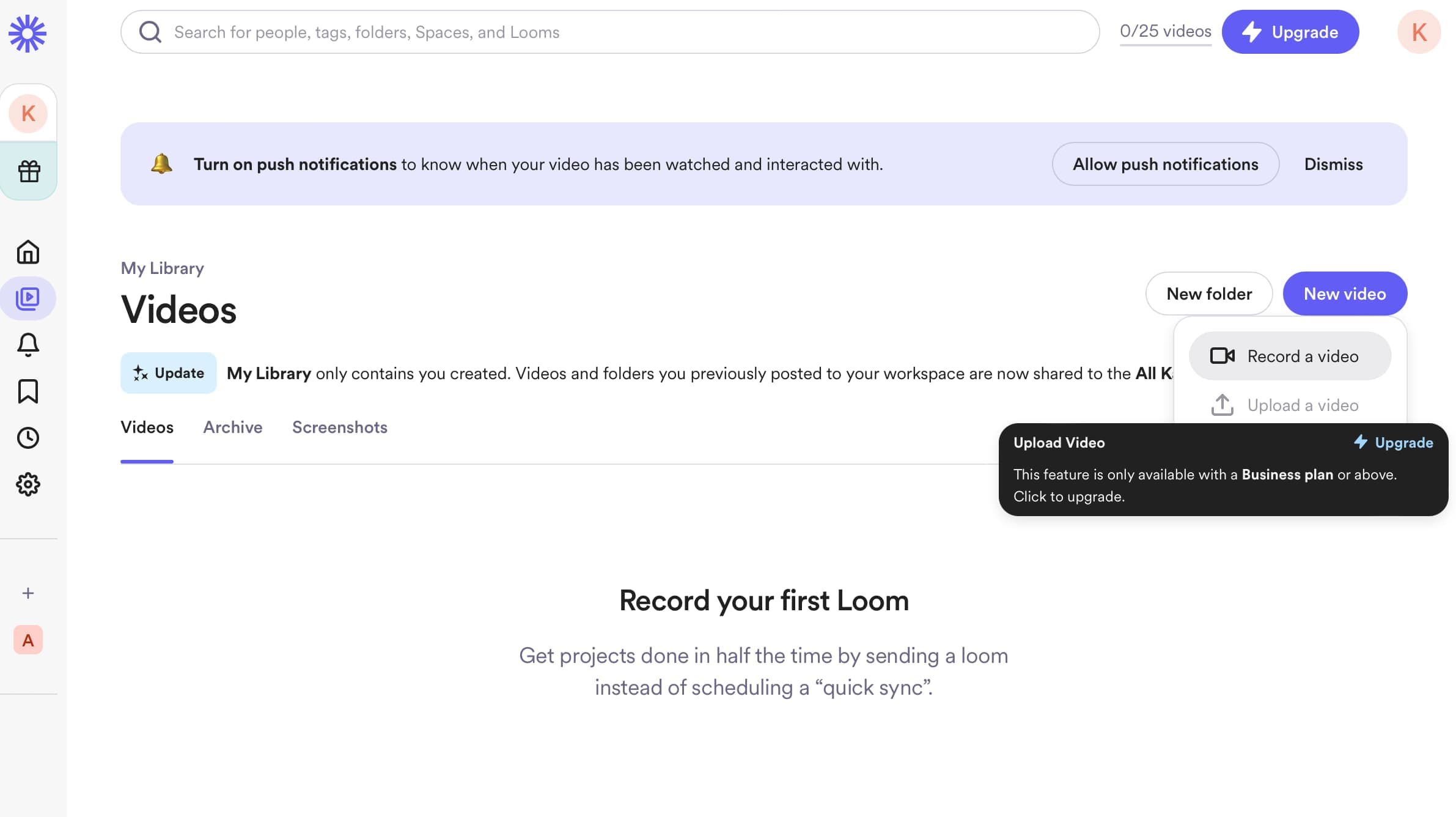Screen dimensions: 1456x817
Task: Open the New video dropdown
Action: pyautogui.click(x=1344, y=294)
